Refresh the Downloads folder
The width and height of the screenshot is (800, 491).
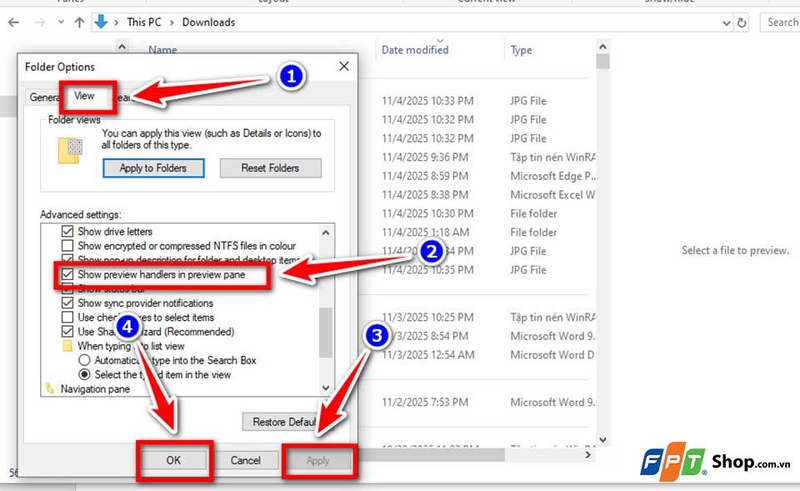pyautogui.click(x=742, y=23)
